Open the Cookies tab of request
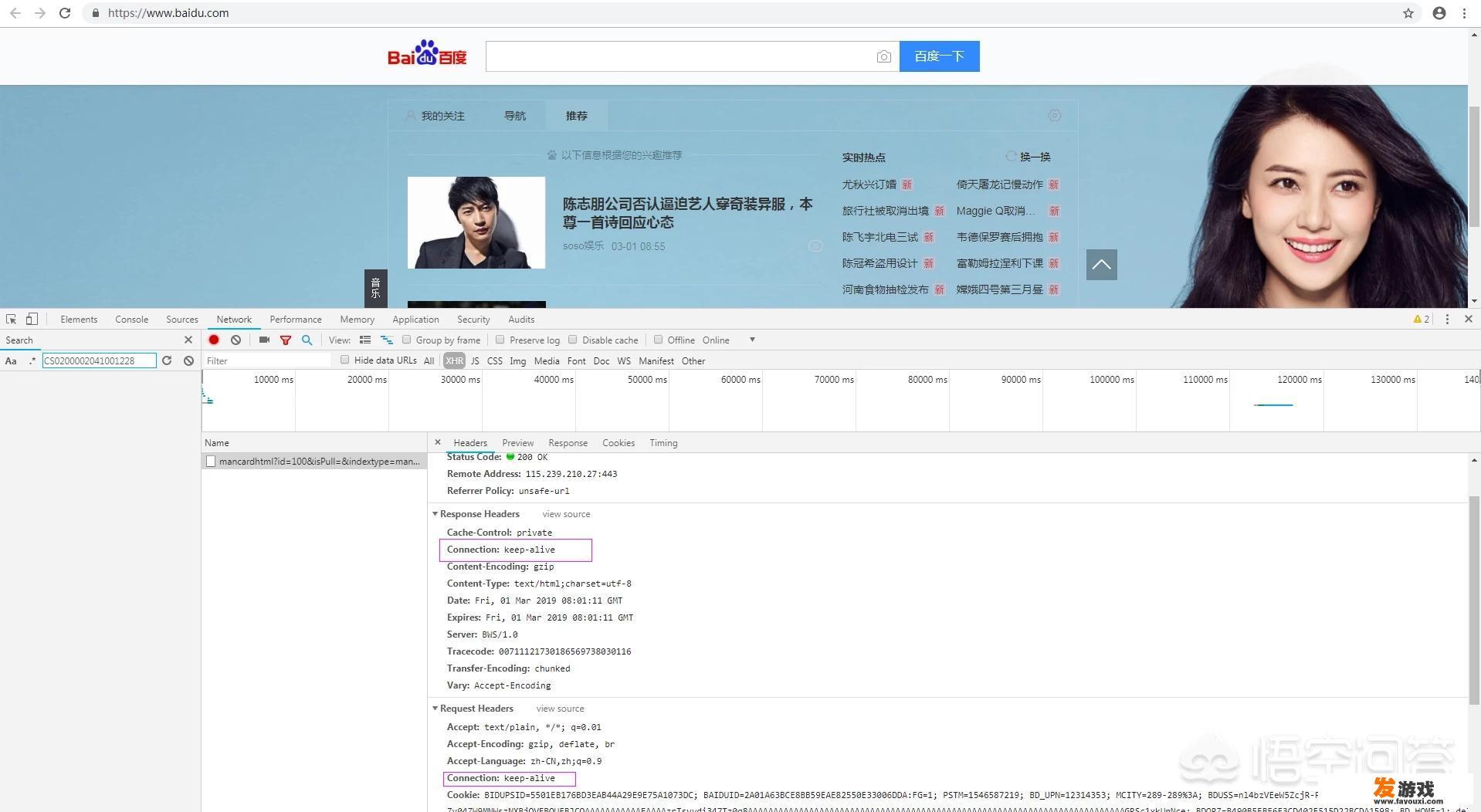This screenshot has width=1481, height=812. (618, 442)
